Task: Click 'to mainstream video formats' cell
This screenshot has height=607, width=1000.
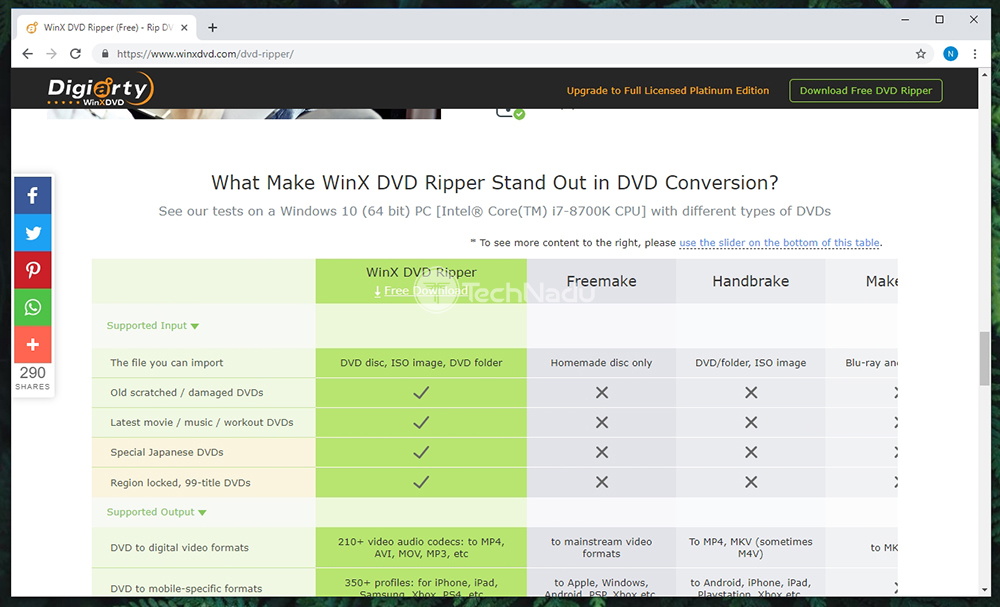Action: coord(601,548)
